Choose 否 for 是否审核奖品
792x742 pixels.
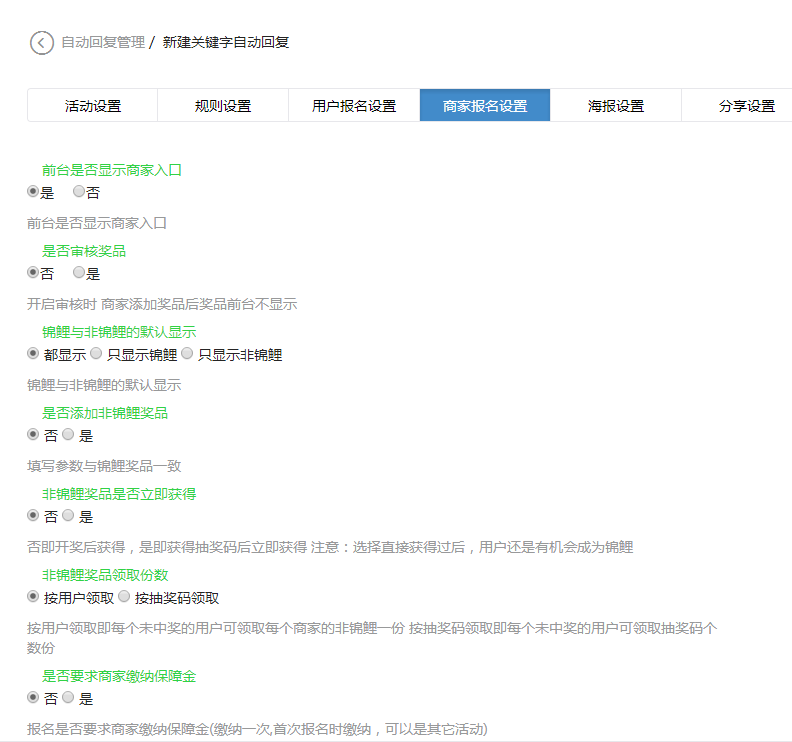33,272
